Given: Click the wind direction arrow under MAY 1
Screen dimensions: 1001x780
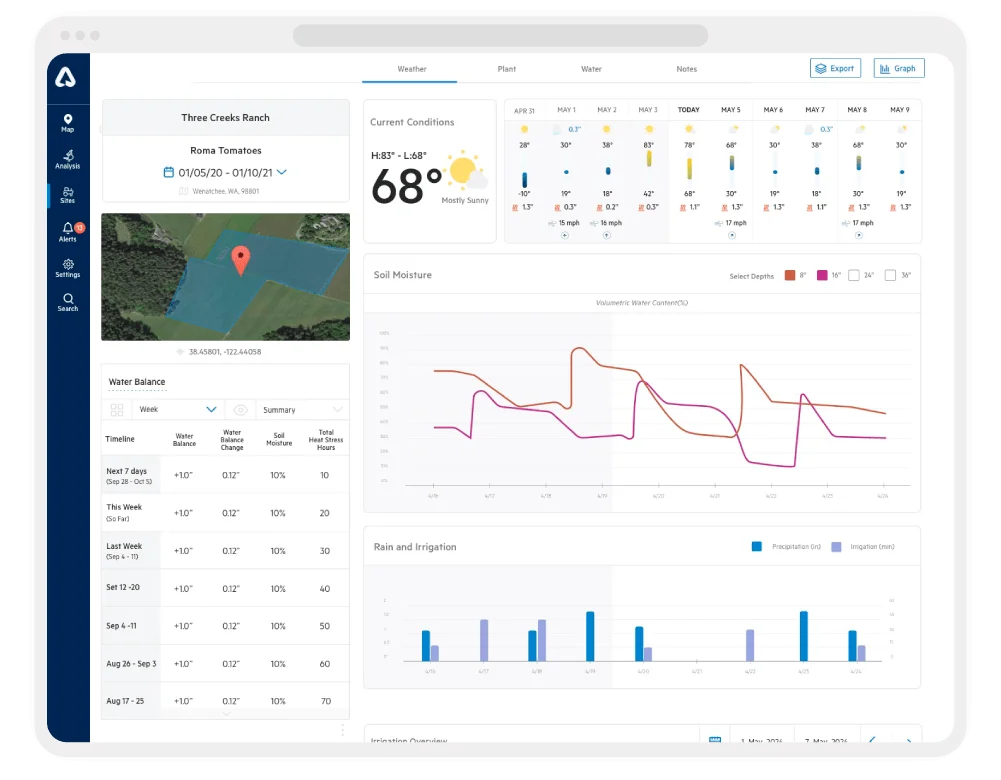Looking at the screenshot, I should pyautogui.click(x=565, y=236).
